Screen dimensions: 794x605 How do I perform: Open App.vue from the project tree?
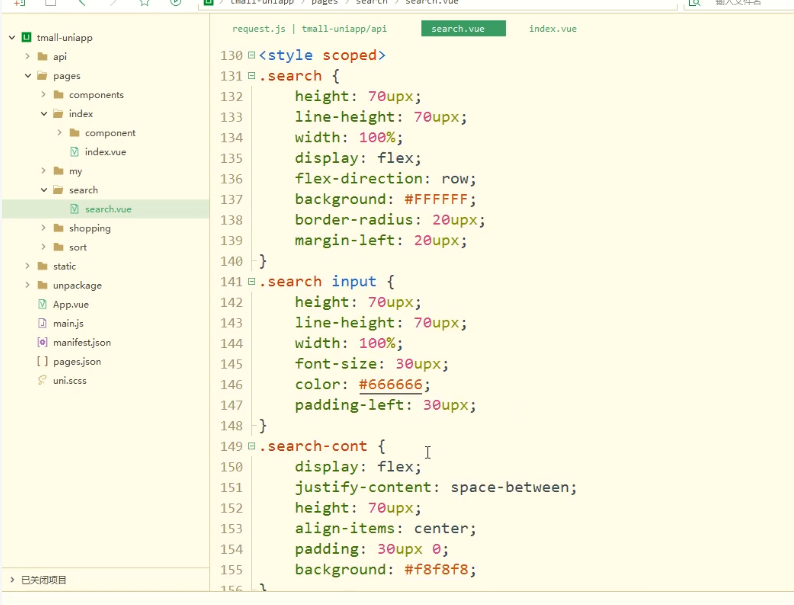point(71,304)
